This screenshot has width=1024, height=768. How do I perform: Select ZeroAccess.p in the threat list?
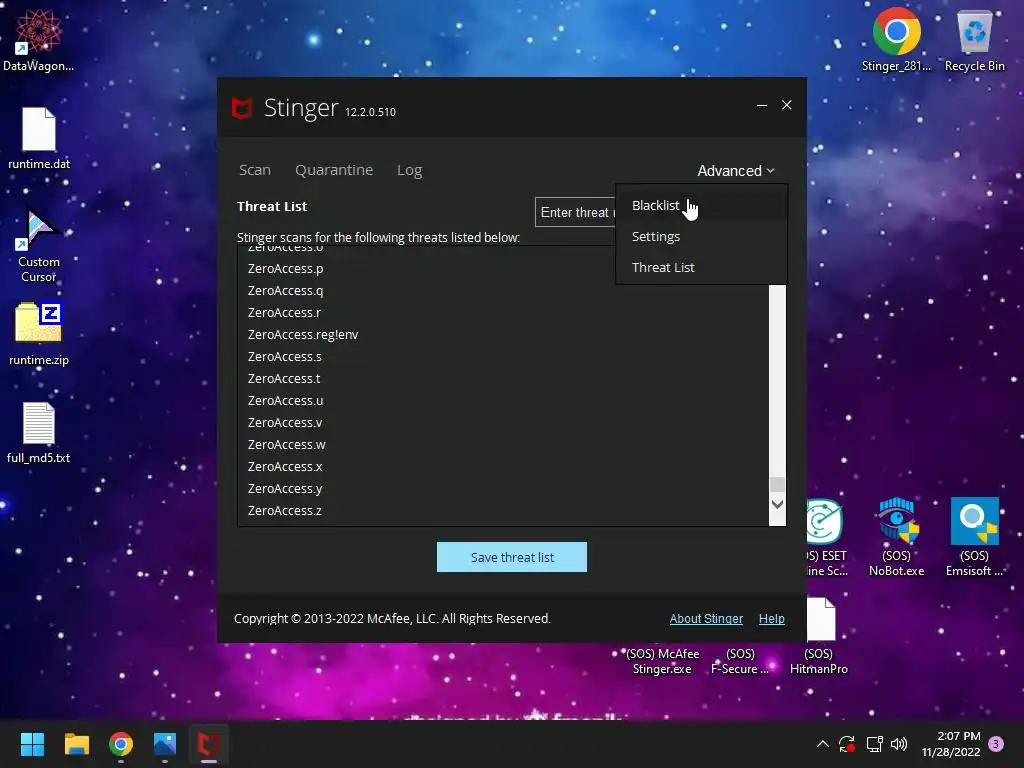[x=285, y=268]
